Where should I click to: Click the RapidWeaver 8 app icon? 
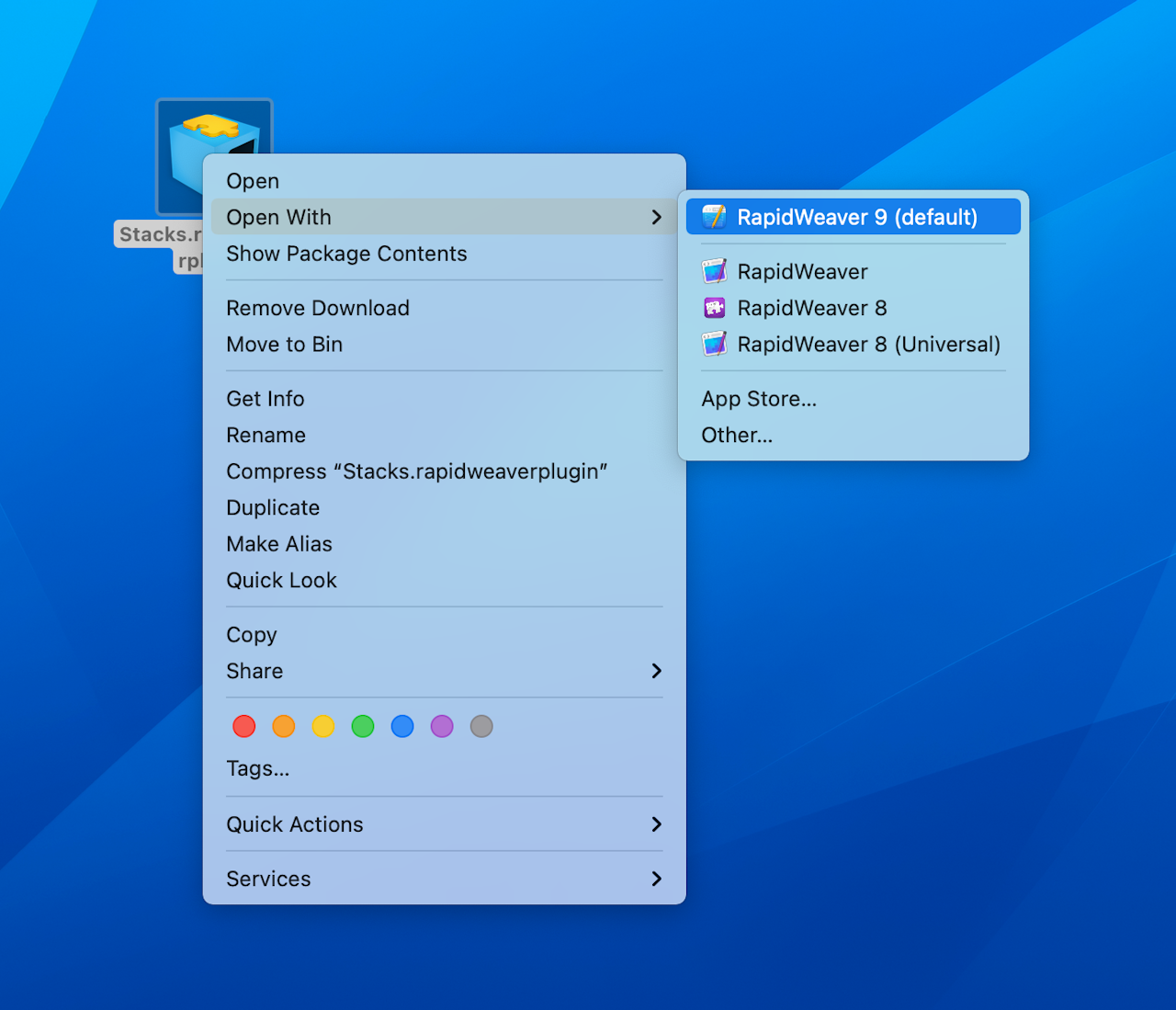pos(714,308)
